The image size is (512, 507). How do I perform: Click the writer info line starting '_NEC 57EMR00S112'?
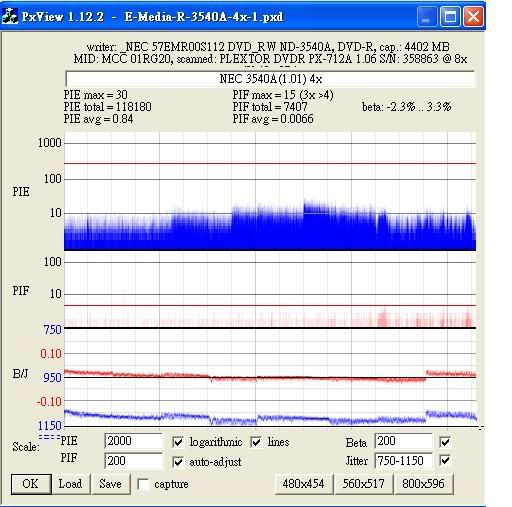[268, 47]
